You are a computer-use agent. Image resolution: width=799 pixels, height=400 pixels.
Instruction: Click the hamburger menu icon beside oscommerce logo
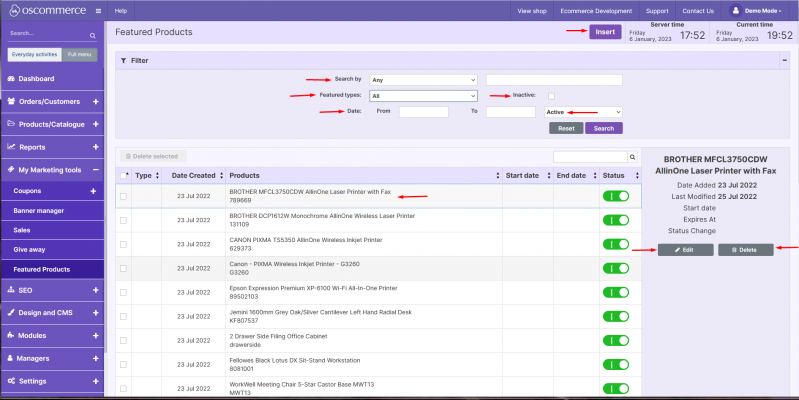[98, 11]
